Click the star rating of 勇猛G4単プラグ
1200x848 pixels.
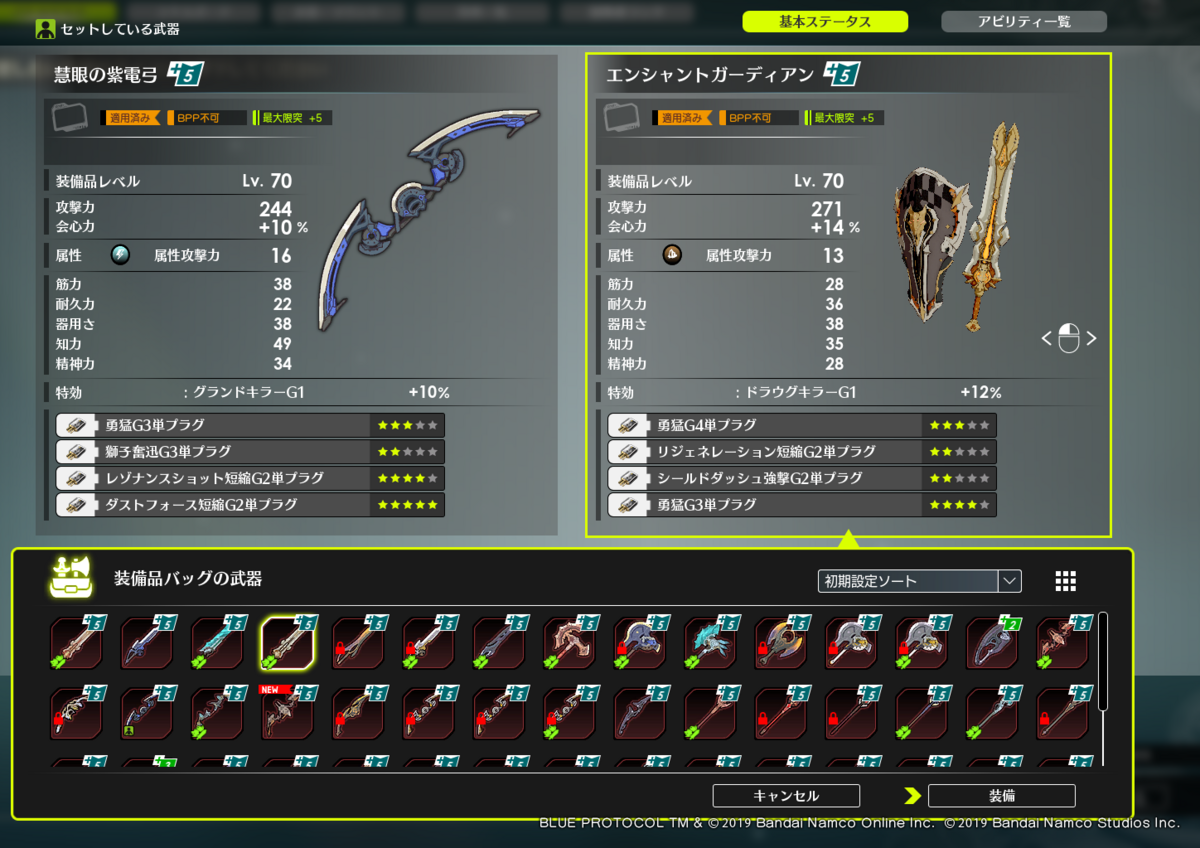point(959,425)
